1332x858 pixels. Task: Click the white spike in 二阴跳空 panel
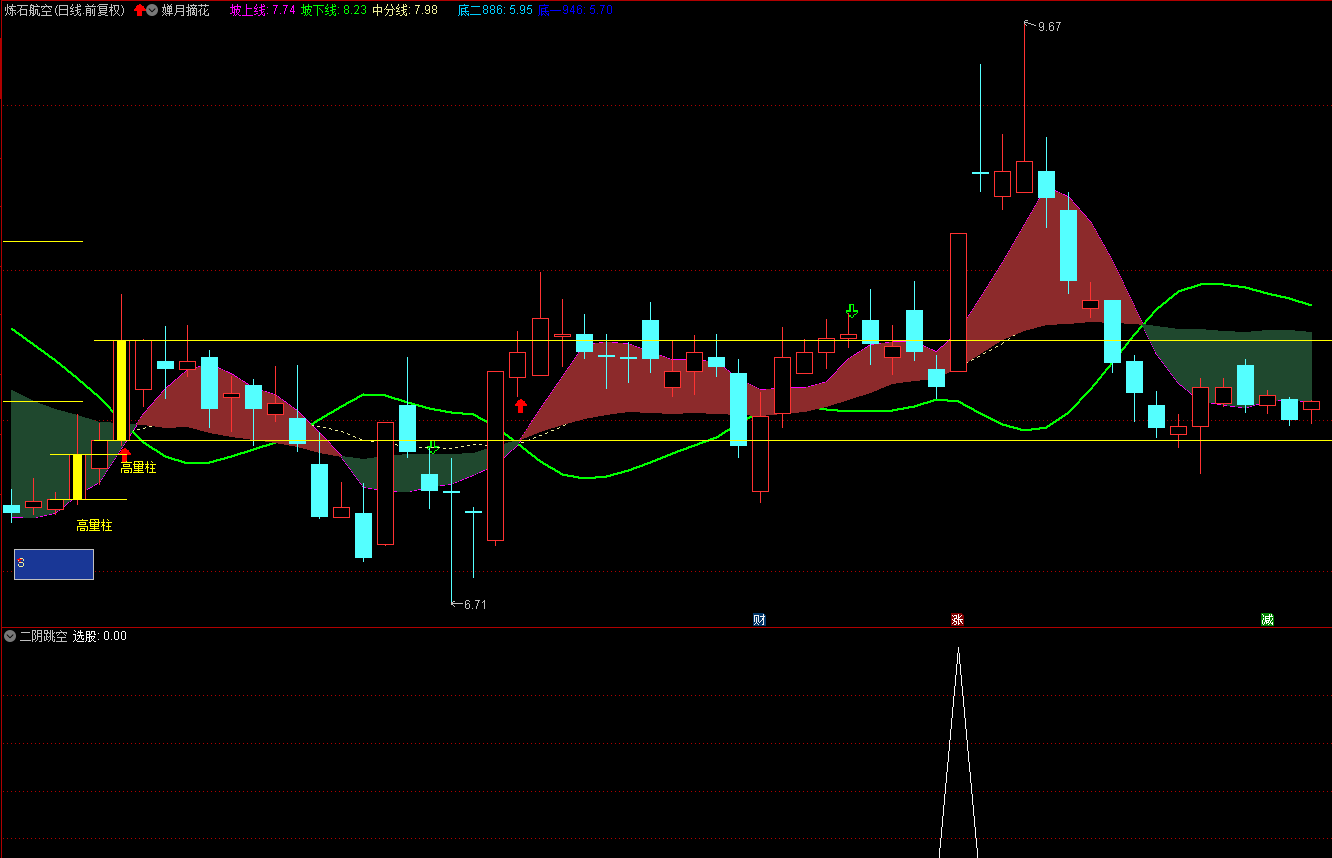tap(958, 752)
